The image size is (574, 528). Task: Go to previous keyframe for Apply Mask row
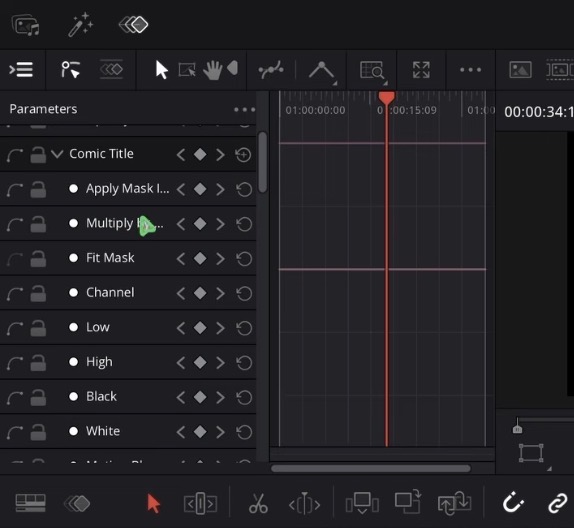pyautogui.click(x=181, y=189)
